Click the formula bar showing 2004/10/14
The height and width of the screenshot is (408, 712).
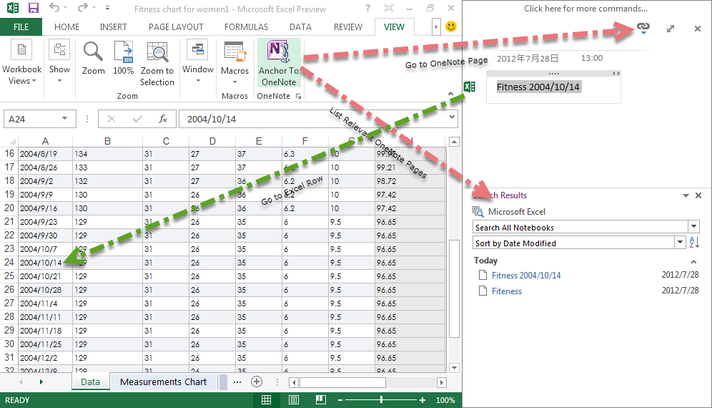[313, 119]
